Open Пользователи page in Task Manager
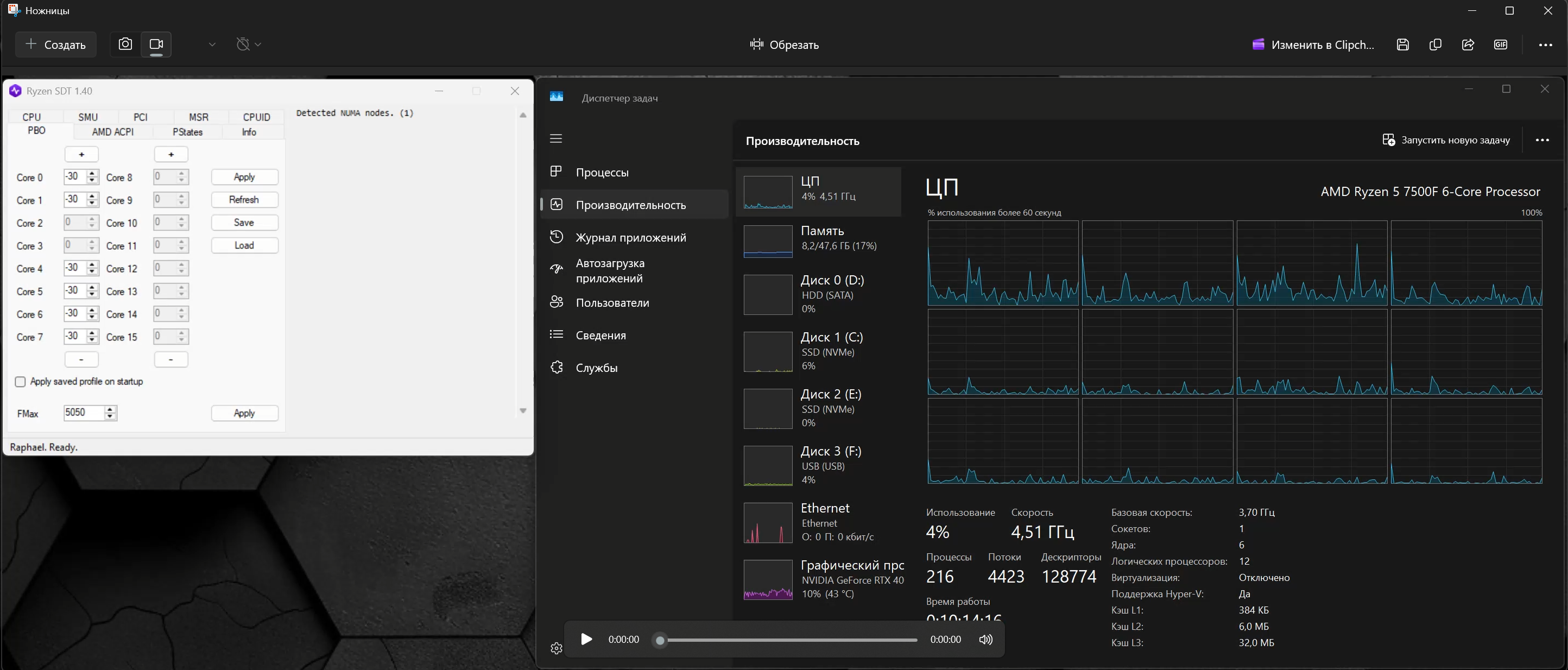The height and width of the screenshot is (670, 1568). [634, 302]
